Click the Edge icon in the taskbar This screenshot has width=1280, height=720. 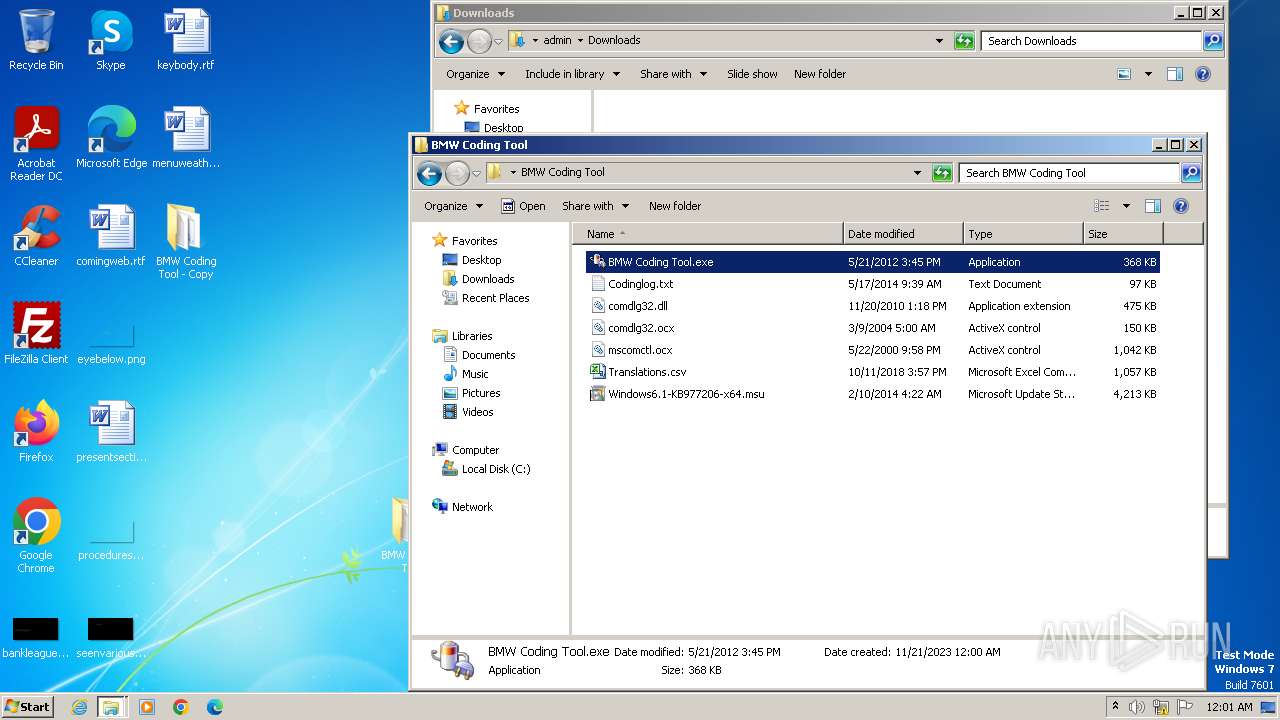(x=214, y=707)
